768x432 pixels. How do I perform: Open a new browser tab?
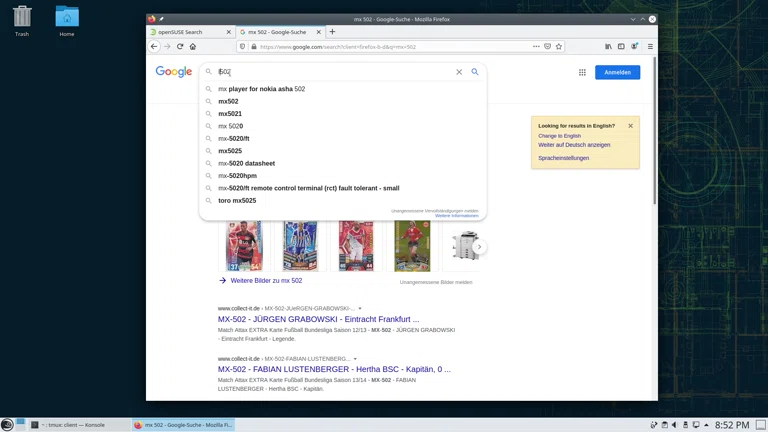pyautogui.click(x=332, y=32)
